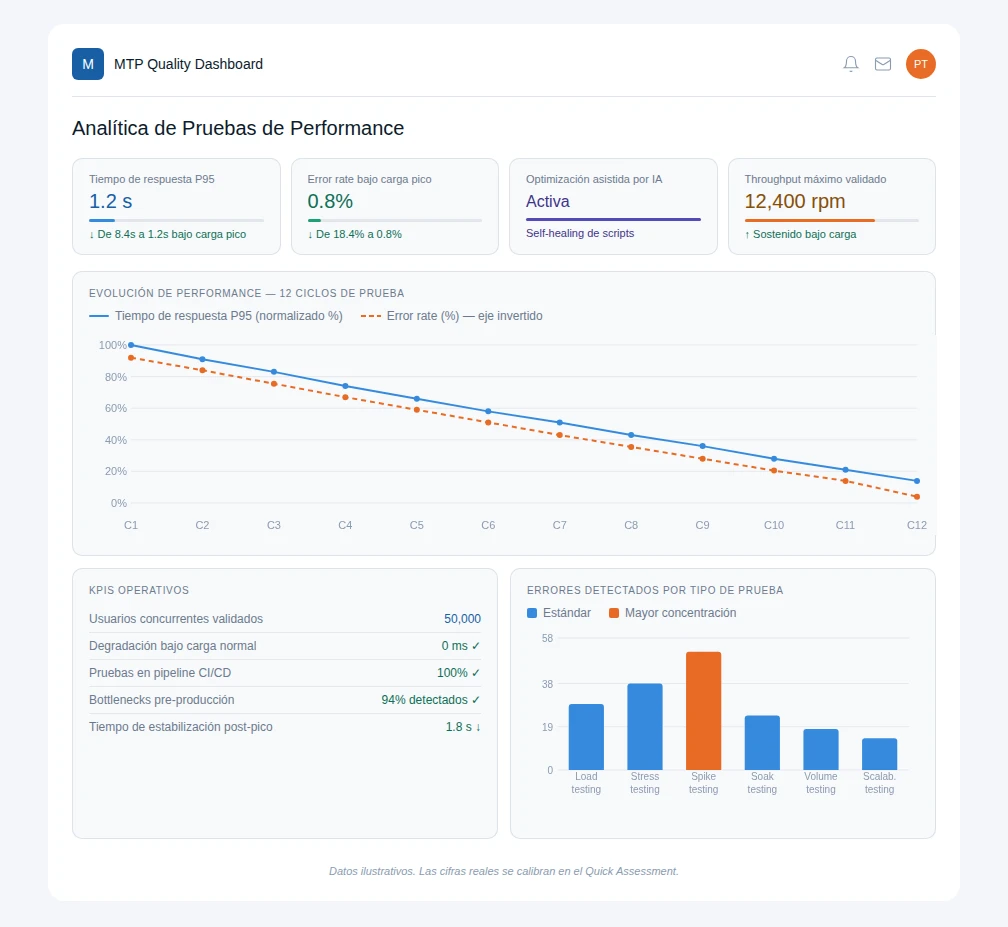Click the De 8.4s a 1.2s caption

(167, 235)
